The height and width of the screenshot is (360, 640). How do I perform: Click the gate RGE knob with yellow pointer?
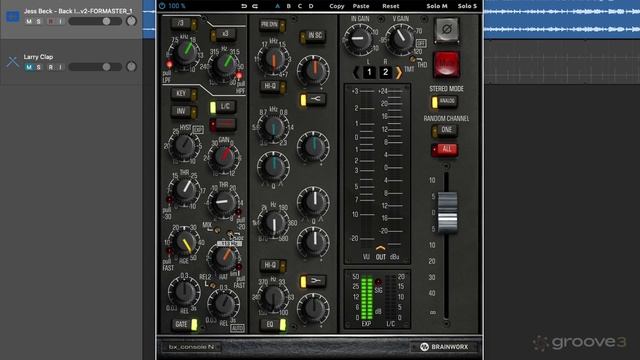[185, 243]
